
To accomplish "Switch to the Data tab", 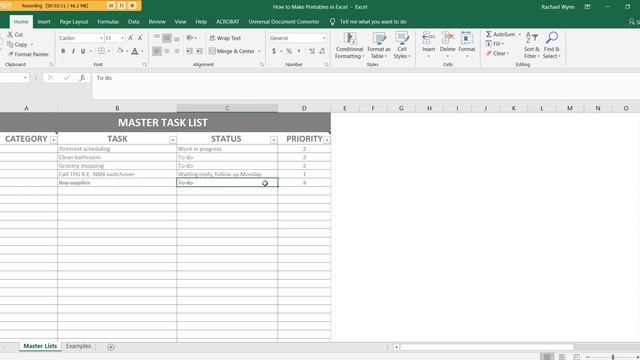I will pyautogui.click(x=133, y=22).
